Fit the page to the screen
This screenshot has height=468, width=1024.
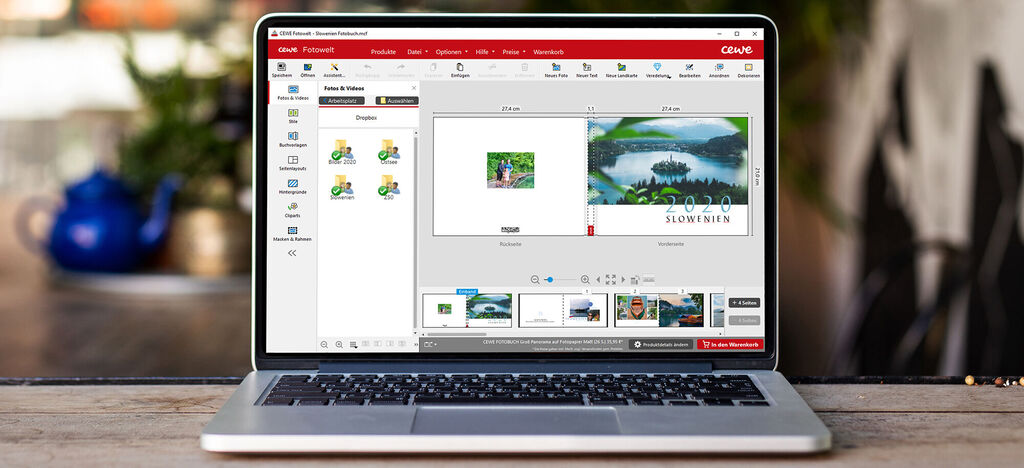point(611,279)
